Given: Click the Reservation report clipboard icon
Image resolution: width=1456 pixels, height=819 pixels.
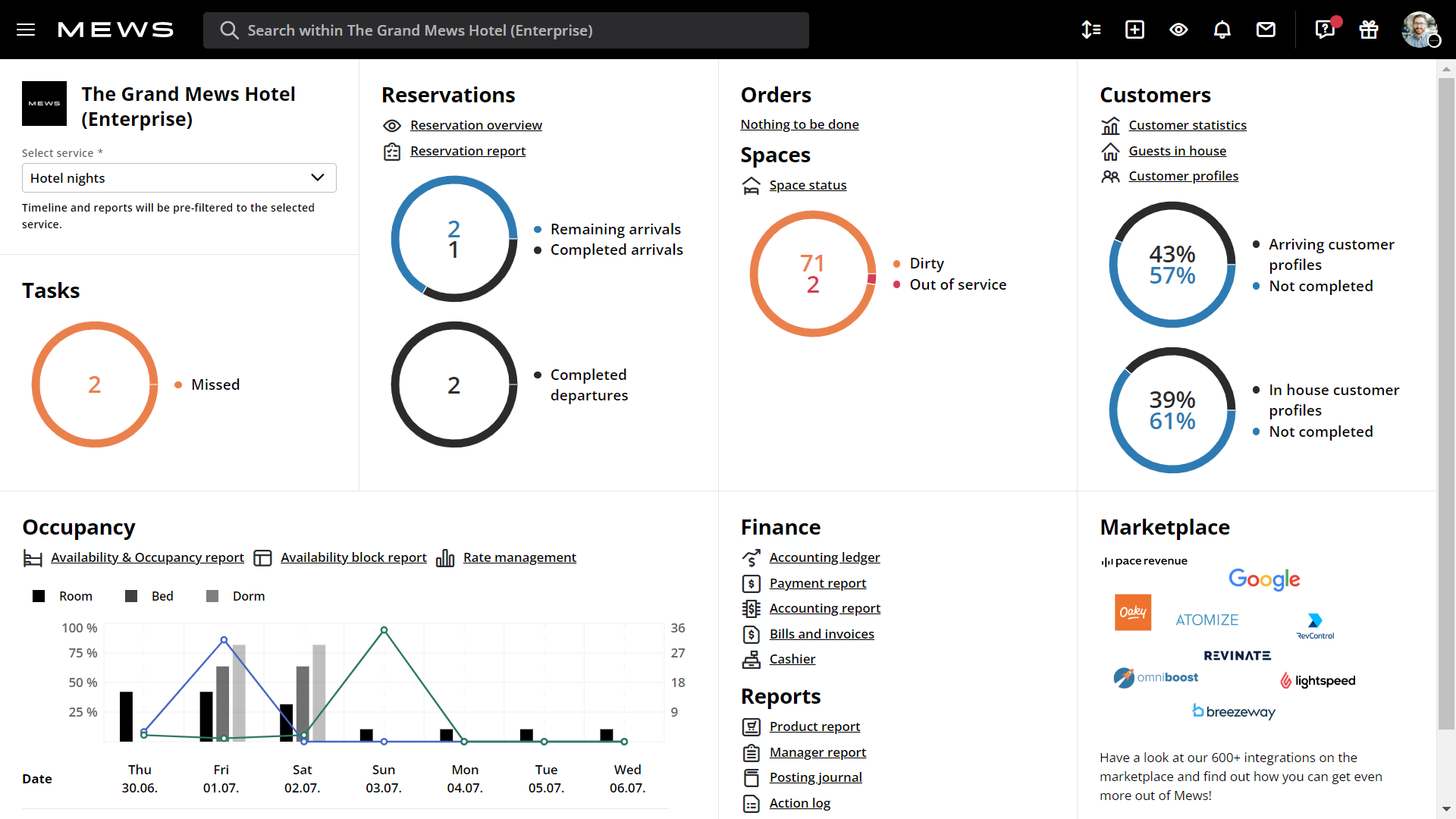Looking at the screenshot, I should pos(392,151).
